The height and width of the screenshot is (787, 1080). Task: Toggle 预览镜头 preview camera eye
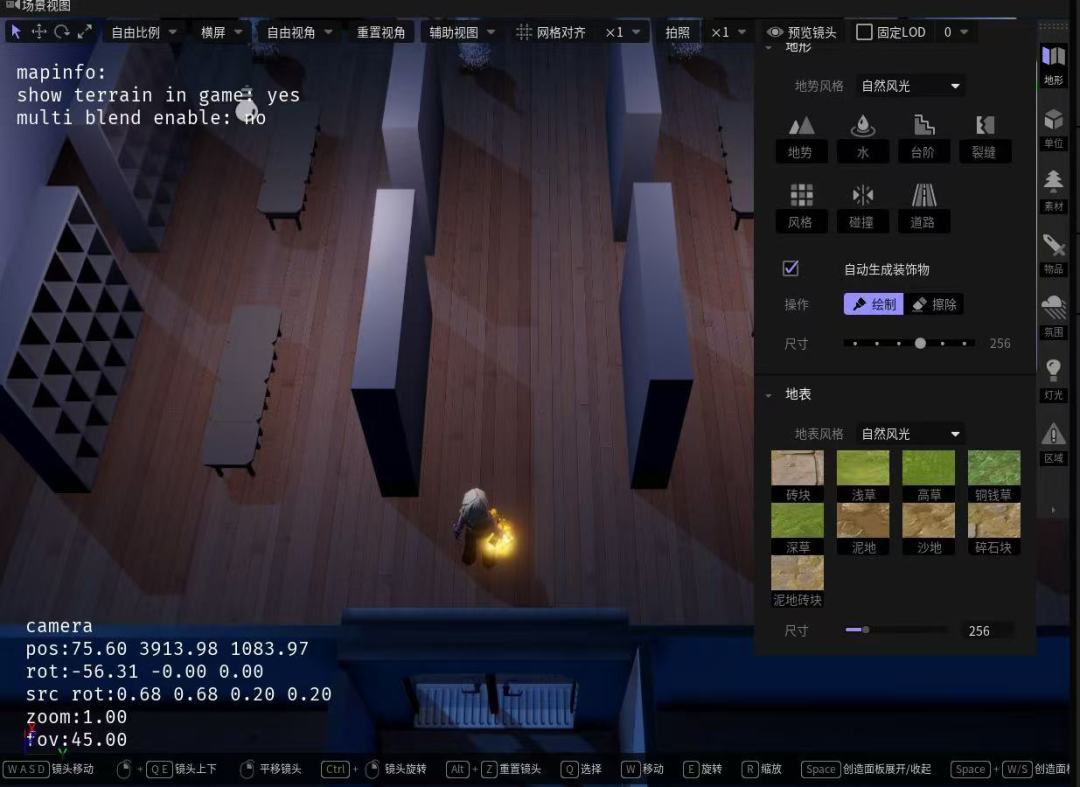774,32
